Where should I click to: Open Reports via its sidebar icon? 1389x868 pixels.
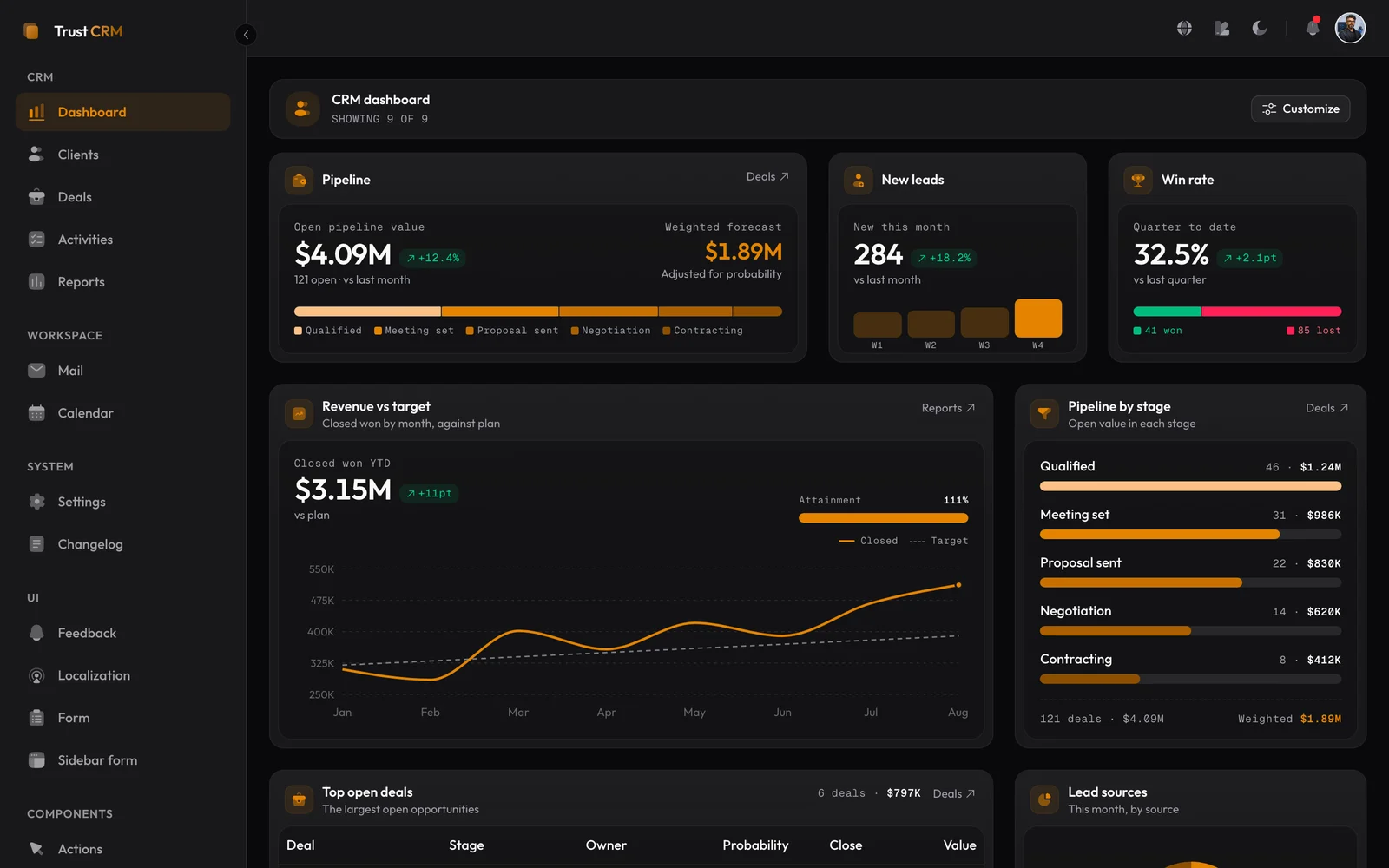click(x=36, y=282)
